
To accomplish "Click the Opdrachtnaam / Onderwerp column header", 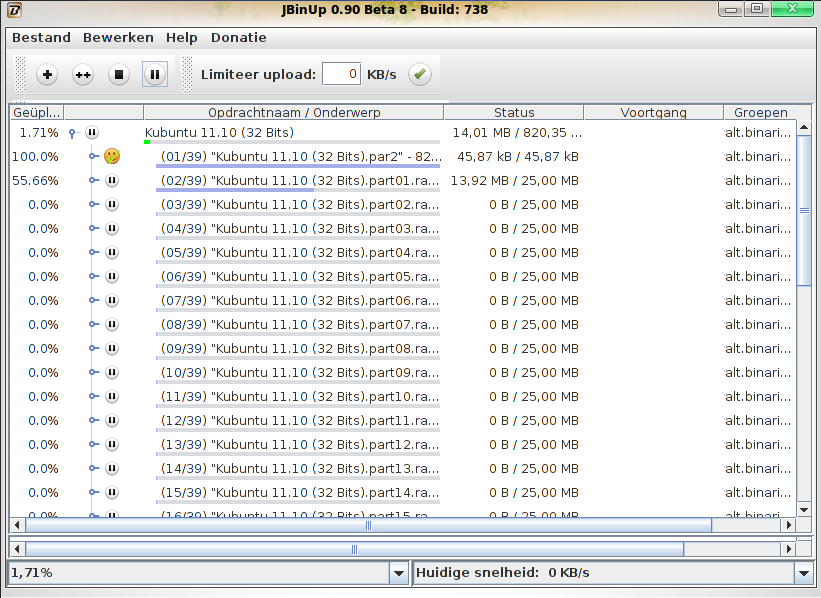I will (294, 112).
